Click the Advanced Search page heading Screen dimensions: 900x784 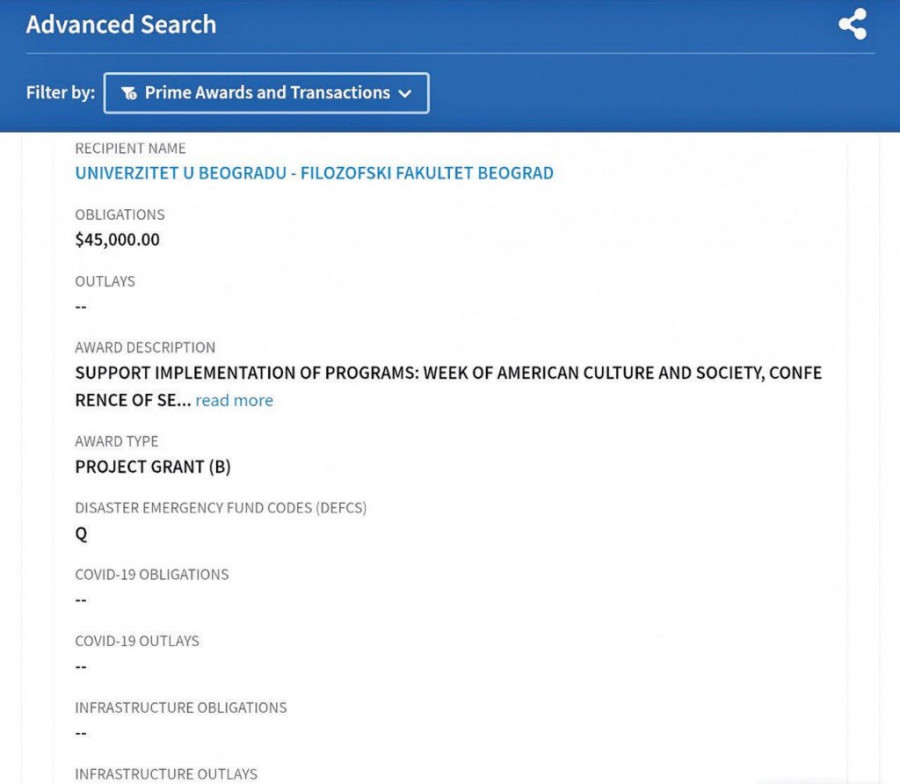[121, 25]
